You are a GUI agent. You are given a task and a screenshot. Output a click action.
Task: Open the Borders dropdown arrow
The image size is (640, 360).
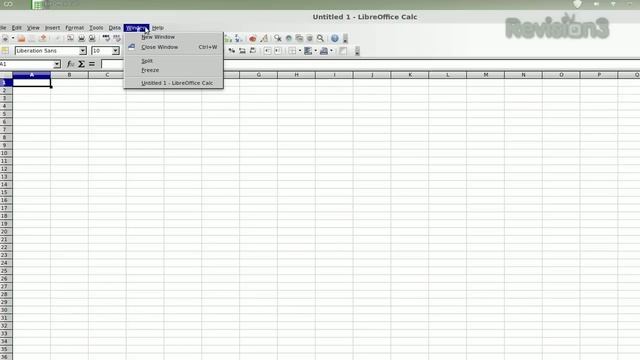tap(300, 51)
